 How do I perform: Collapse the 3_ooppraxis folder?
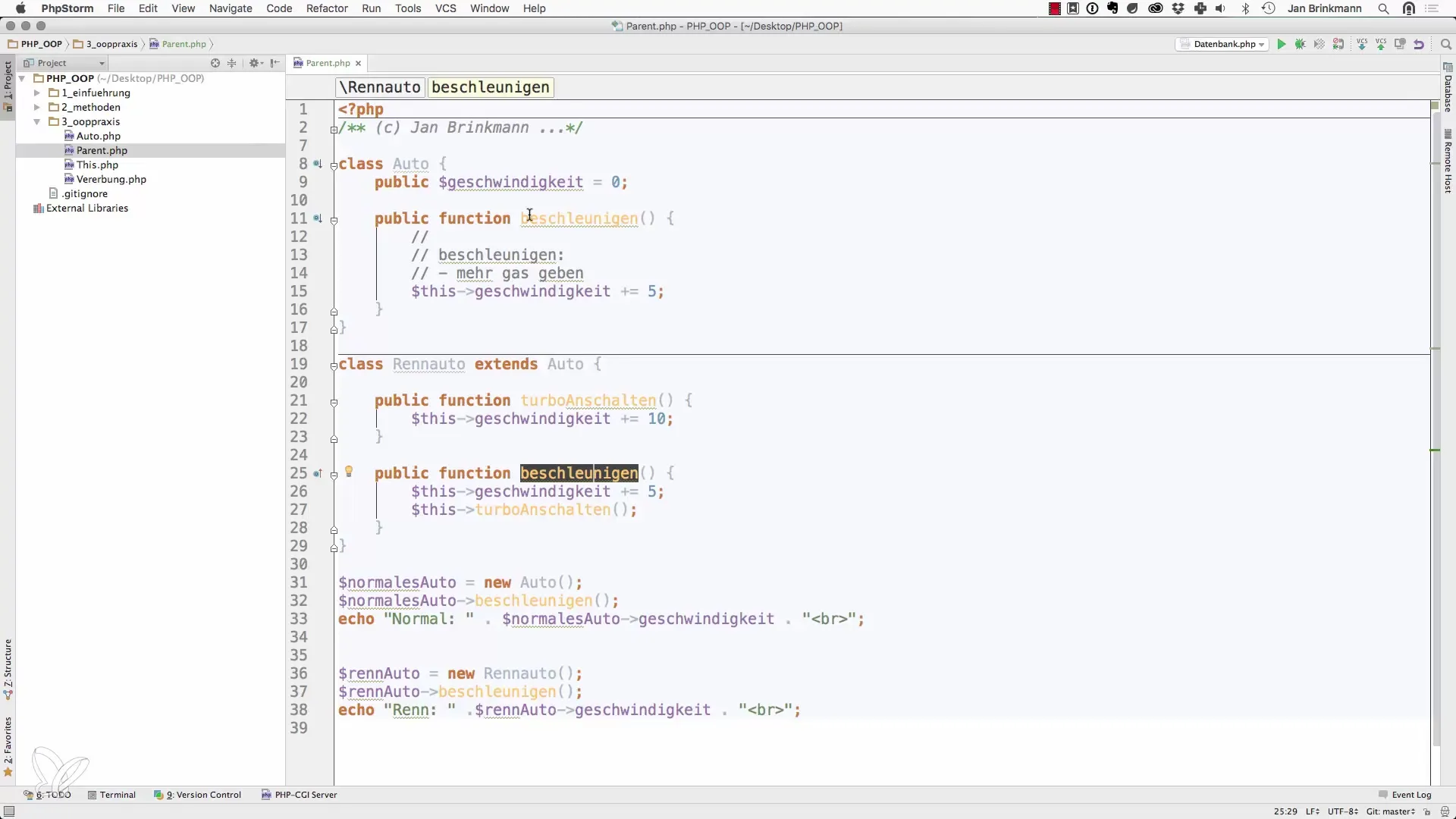[x=36, y=121]
